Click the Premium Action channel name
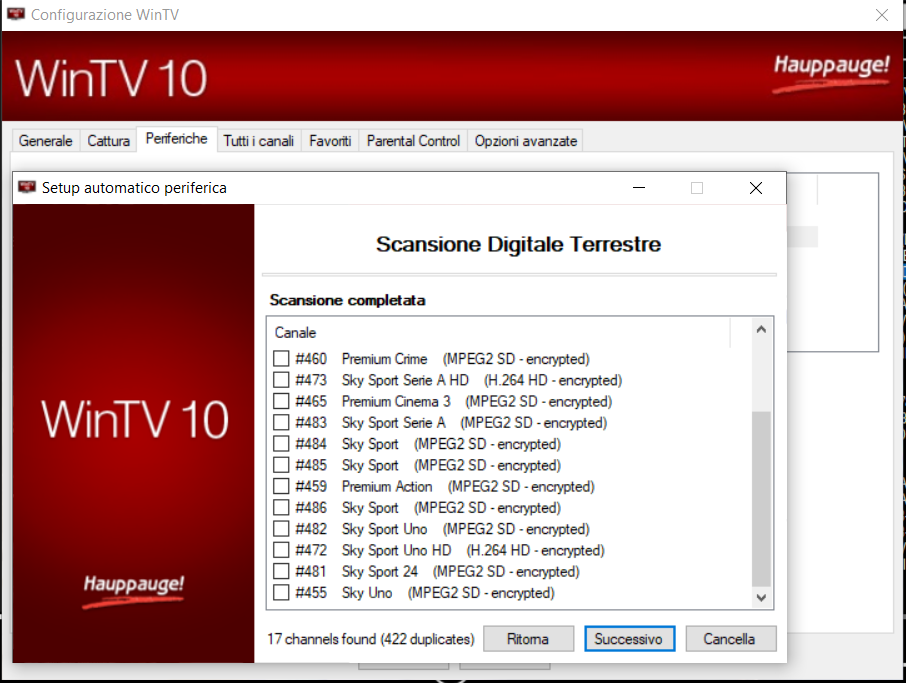906x683 pixels. (387, 487)
